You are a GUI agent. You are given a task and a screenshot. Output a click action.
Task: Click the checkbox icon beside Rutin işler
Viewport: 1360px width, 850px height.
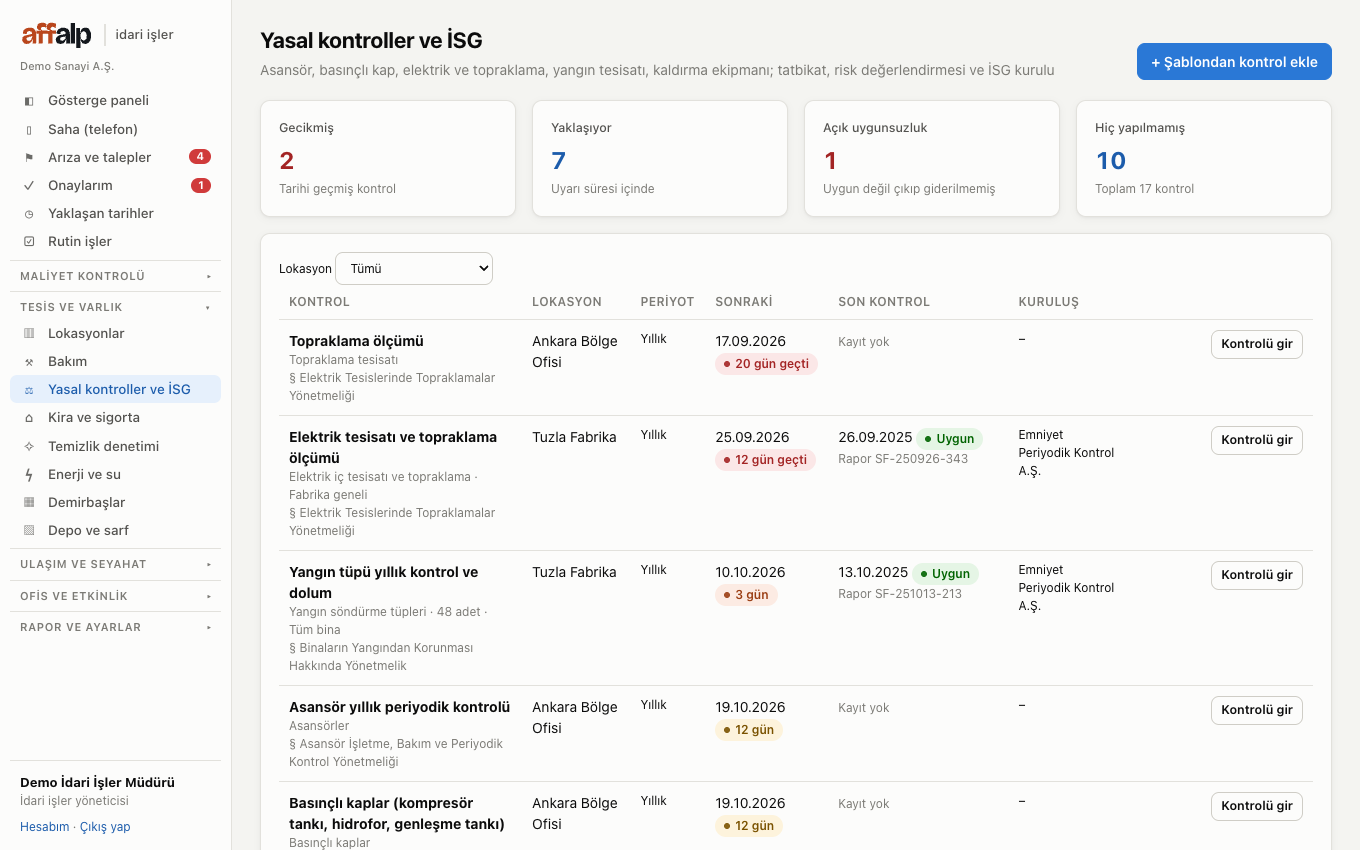[29, 241]
